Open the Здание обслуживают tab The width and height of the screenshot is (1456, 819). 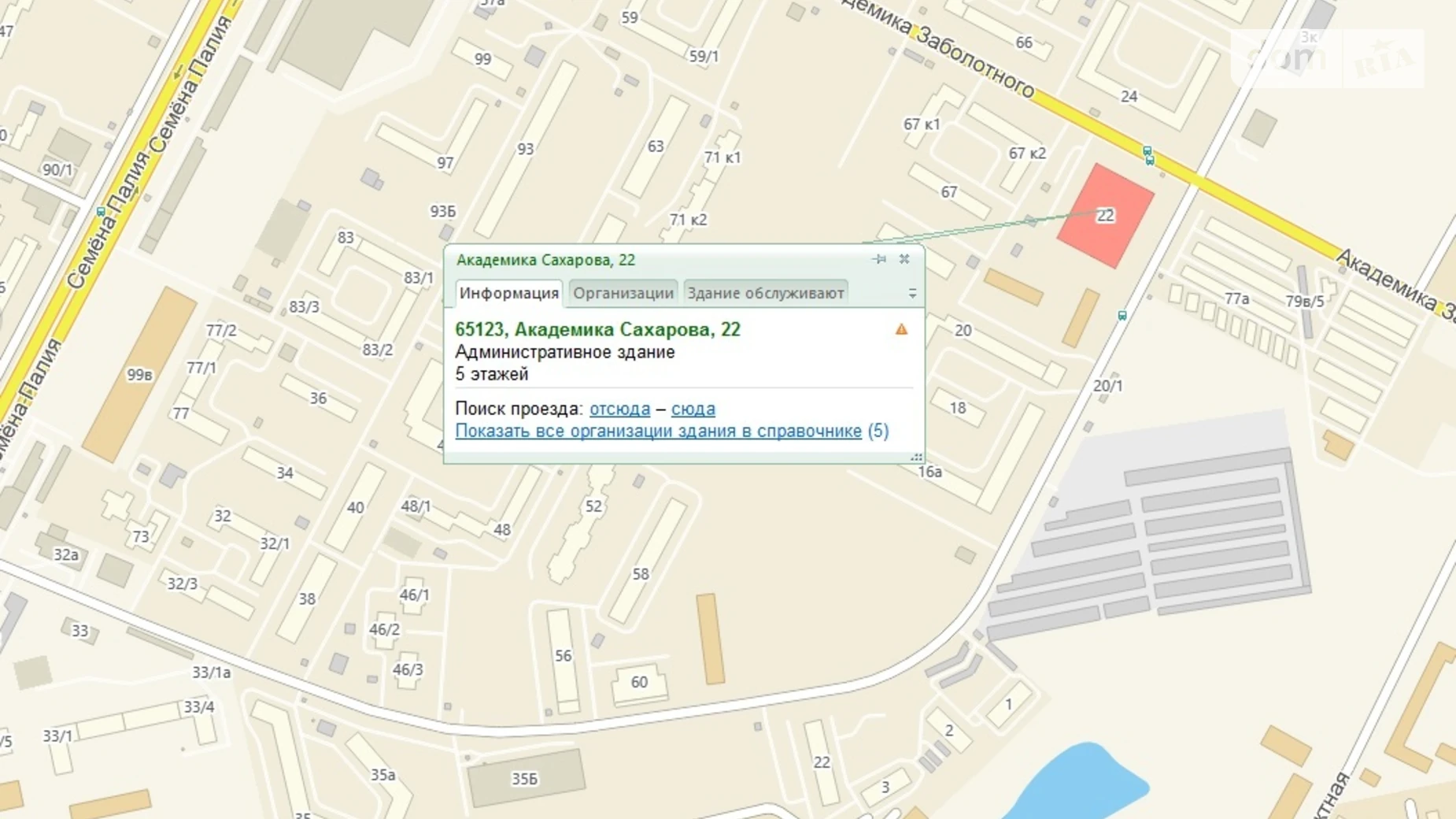coord(765,293)
